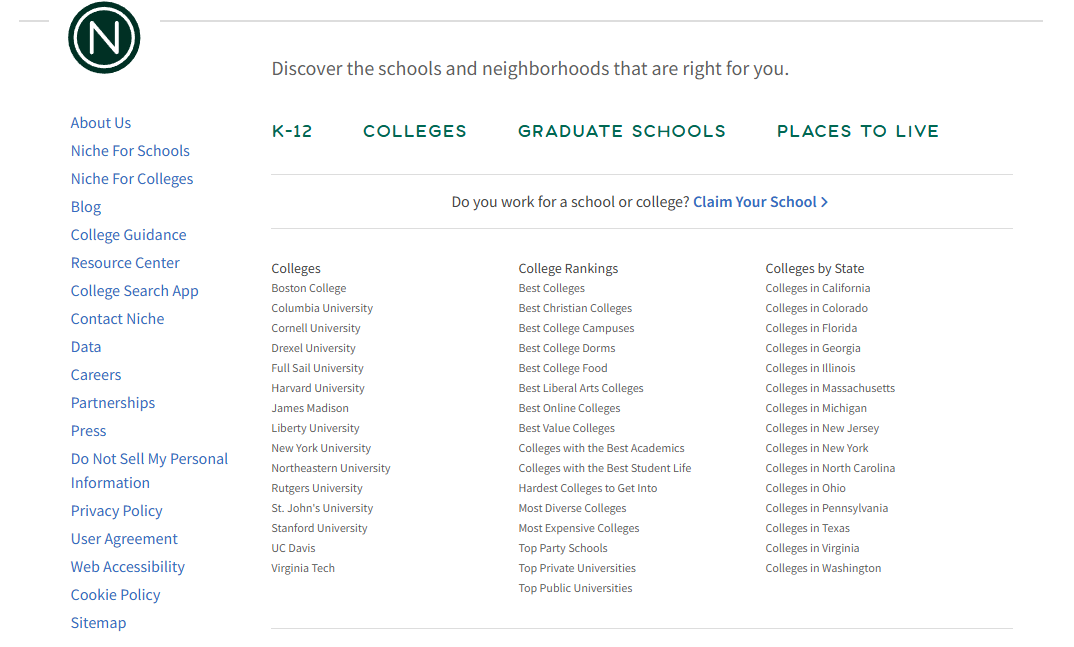The height and width of the screenshot is (647, 1074).
Task: Select Harvard University from Colleges list
Action: point(318,388)
